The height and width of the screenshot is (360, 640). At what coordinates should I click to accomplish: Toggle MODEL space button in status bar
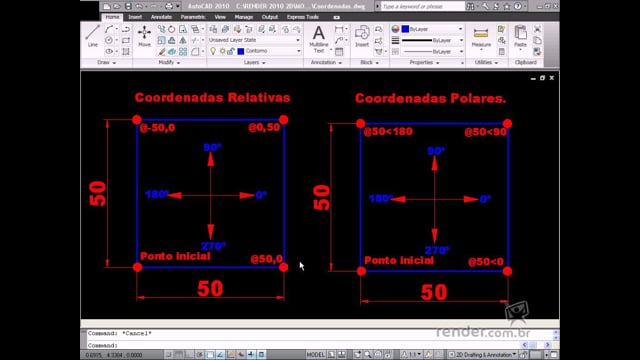coord(315,354)
